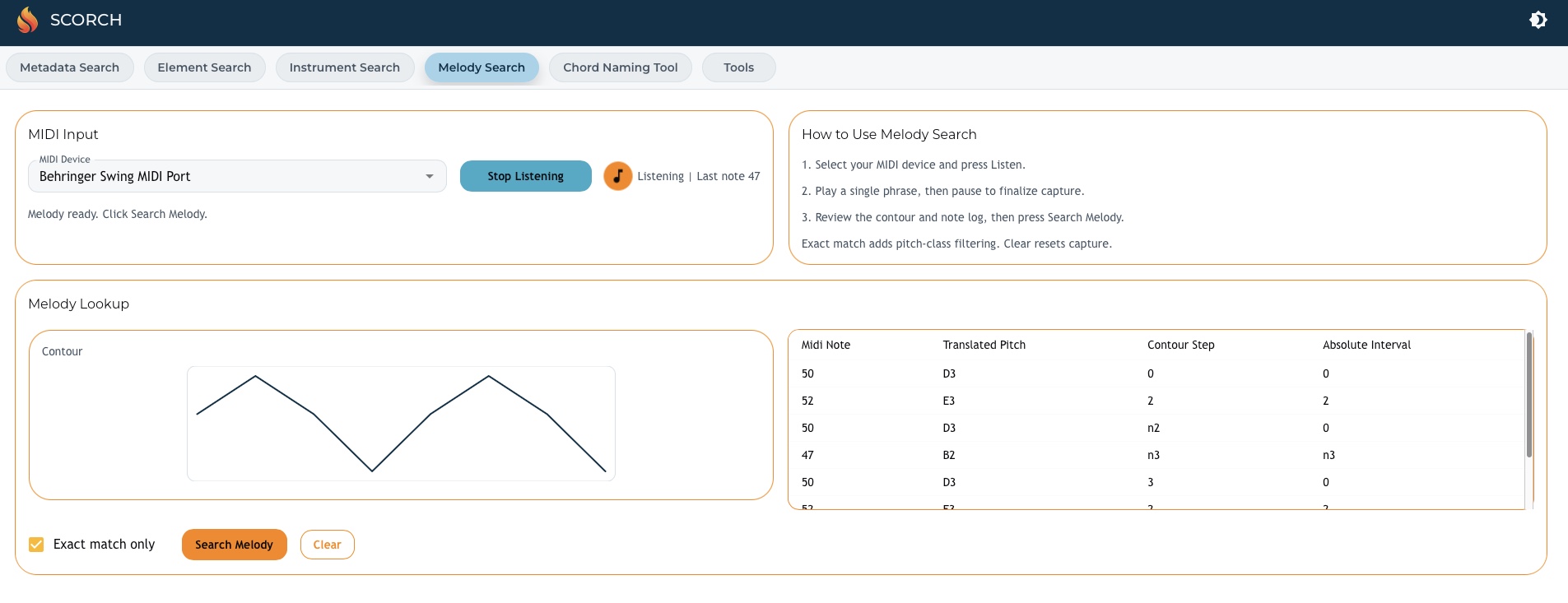Click the 'Listening | Last note 47' status
The height and width of the screenshot is (603, 1568).
tap(698, 176)
